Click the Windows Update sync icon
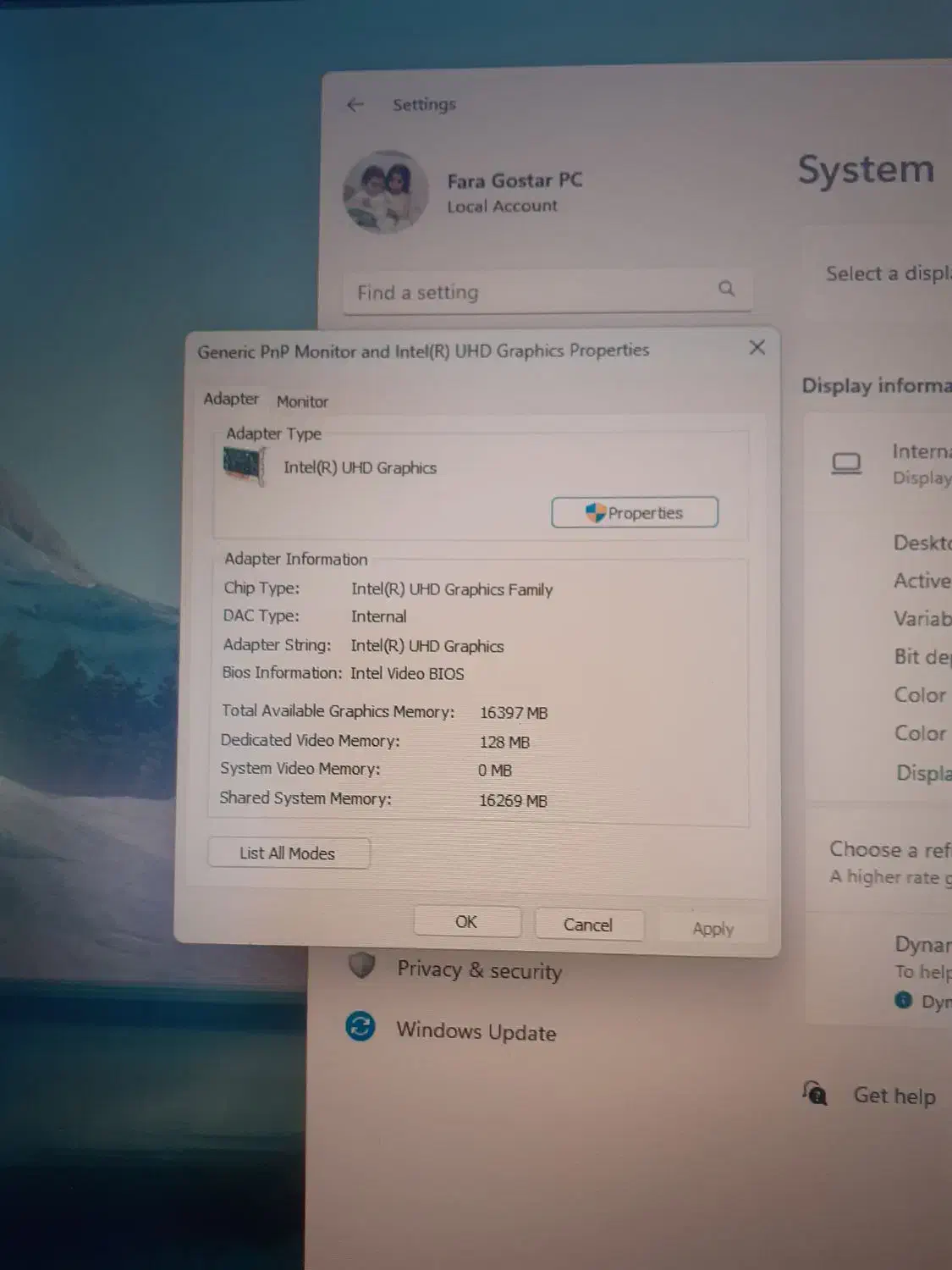 (x=360, y=1026)
